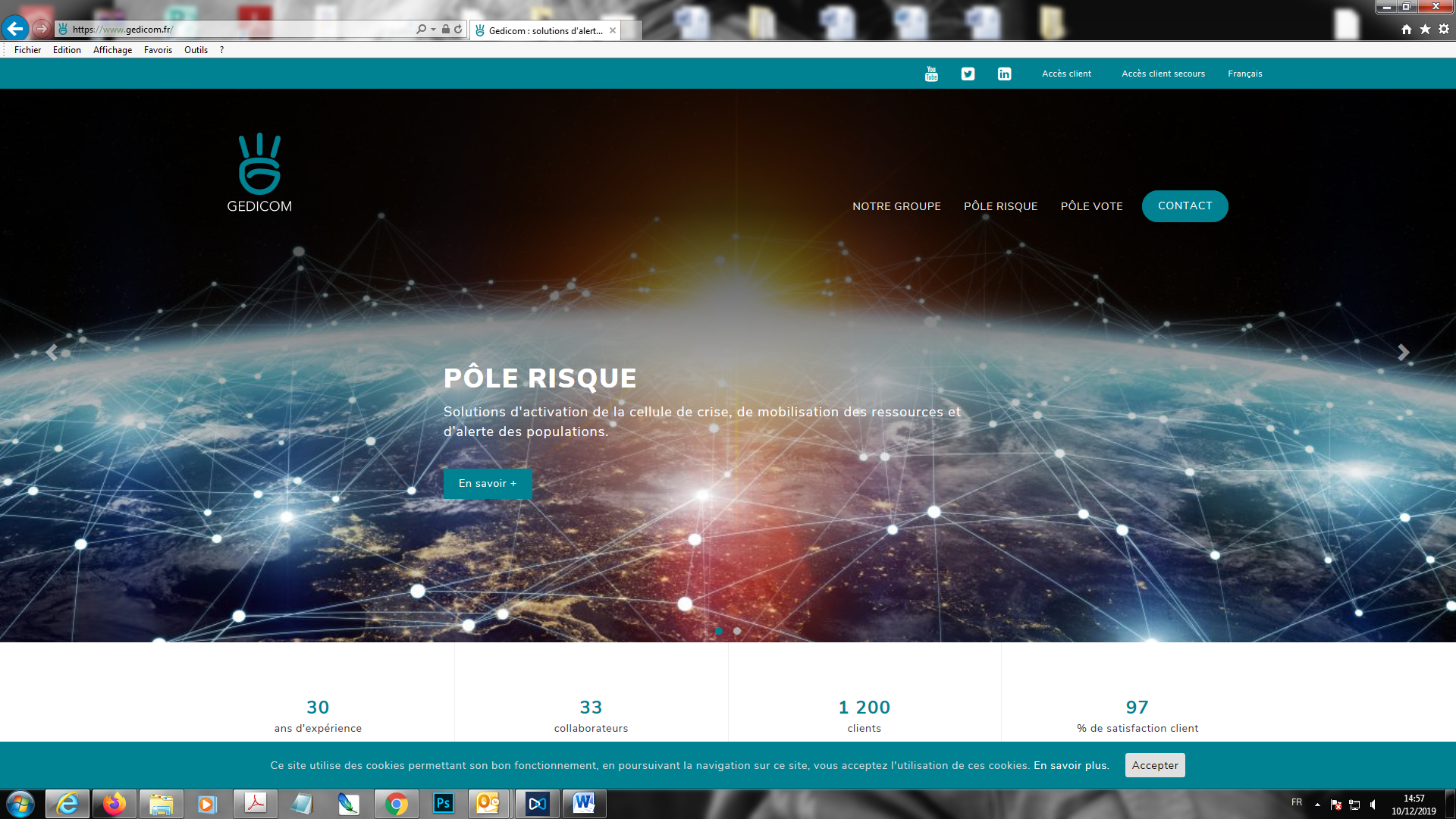Open address bar dropdown arrow
The width and height of the screenshot is (1456, 819).
pos(434,30)
